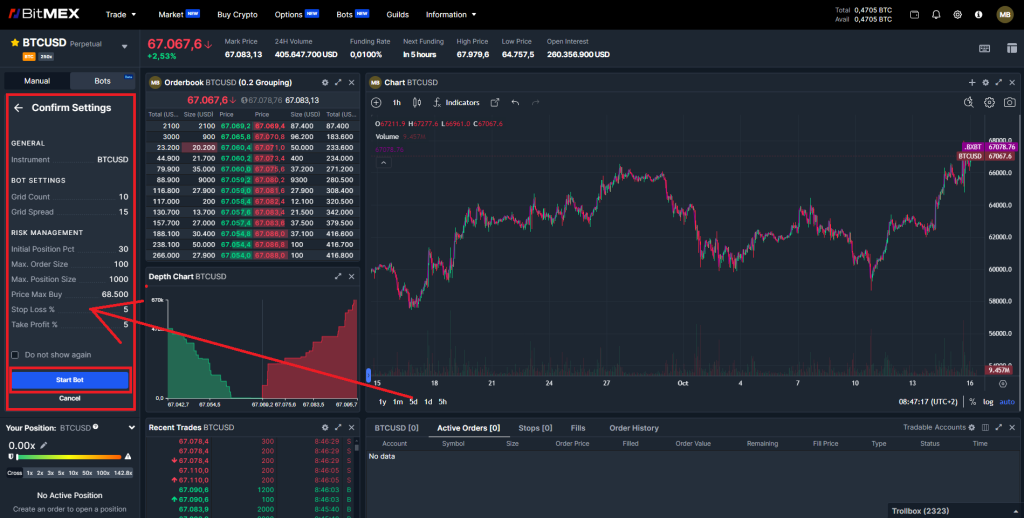Open the chart snapshot camera icon

point(1010,102)
